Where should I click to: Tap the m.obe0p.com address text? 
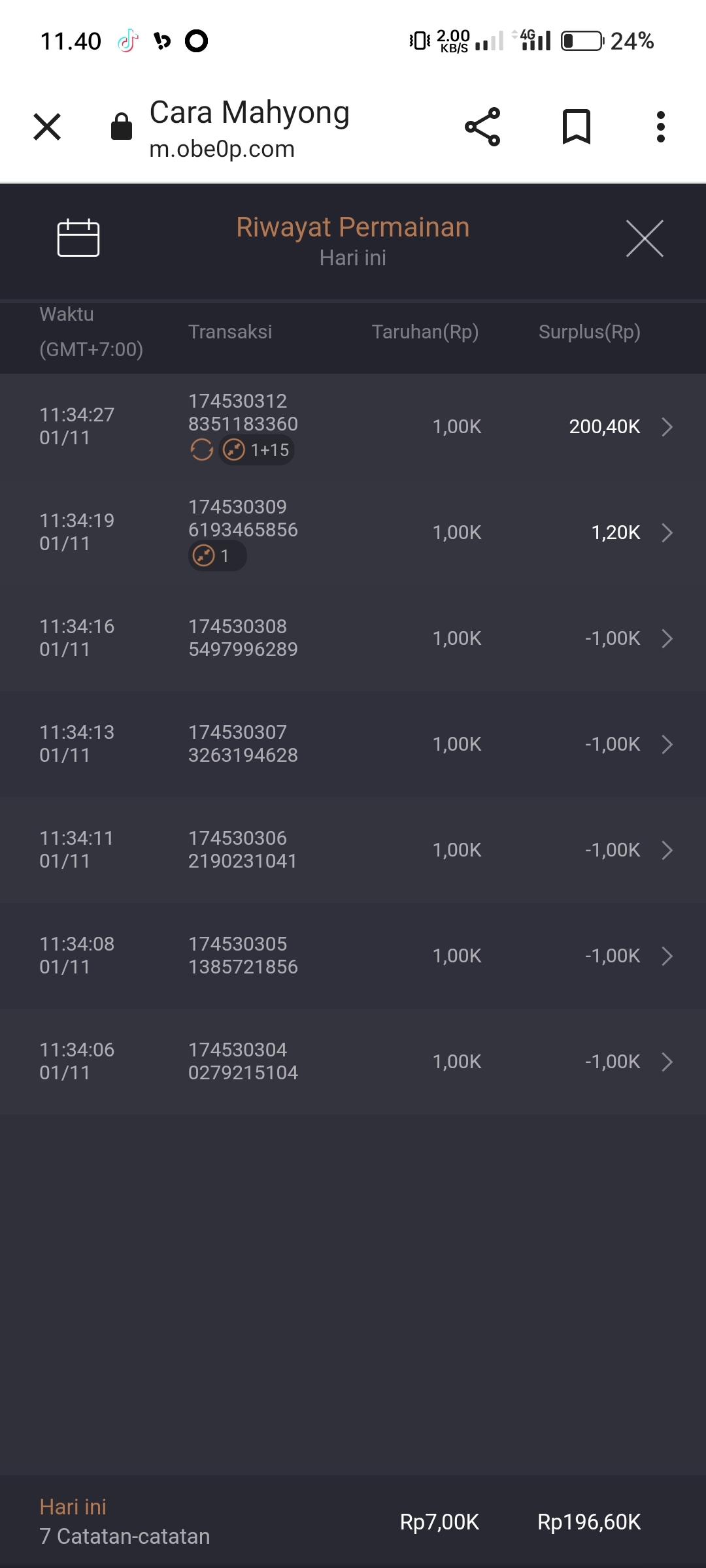(222, 150)
